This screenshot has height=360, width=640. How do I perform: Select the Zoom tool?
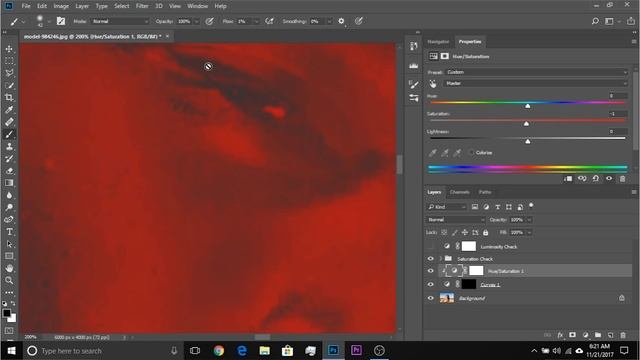click(9, 280)
